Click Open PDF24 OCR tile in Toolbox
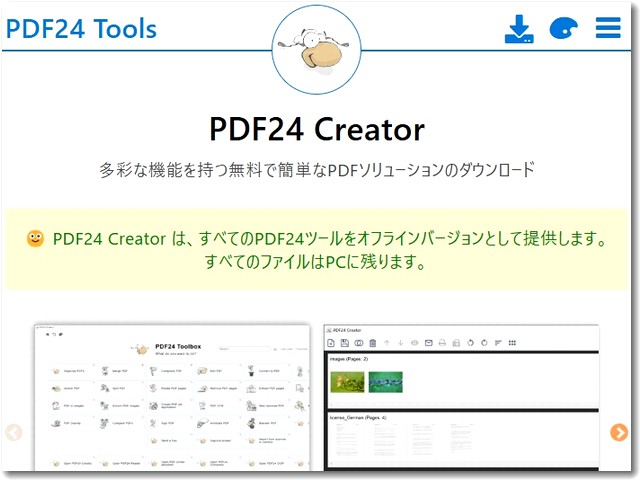This screenshot has width=640, height=480. point(266,463)
